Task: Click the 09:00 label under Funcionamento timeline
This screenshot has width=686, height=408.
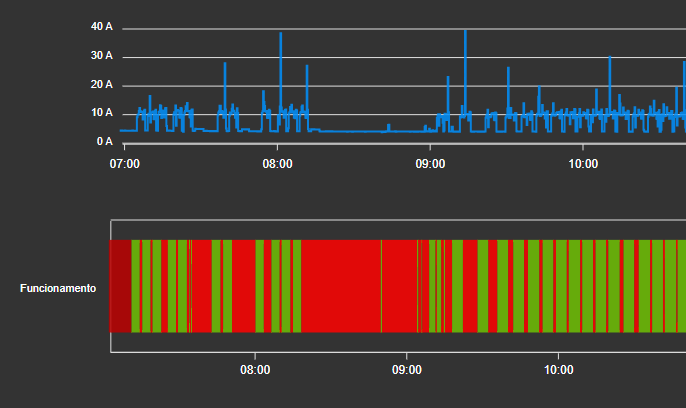Action: click(407, 370)
